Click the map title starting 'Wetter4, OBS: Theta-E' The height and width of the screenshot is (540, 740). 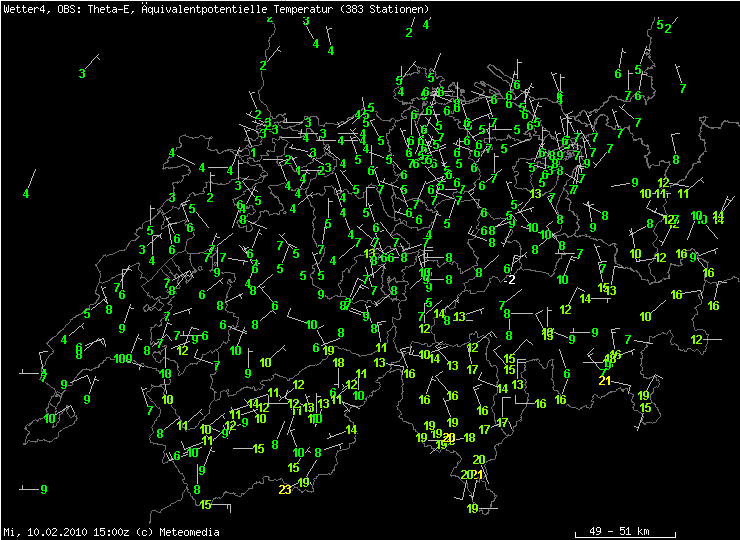[x=216, y=9]
